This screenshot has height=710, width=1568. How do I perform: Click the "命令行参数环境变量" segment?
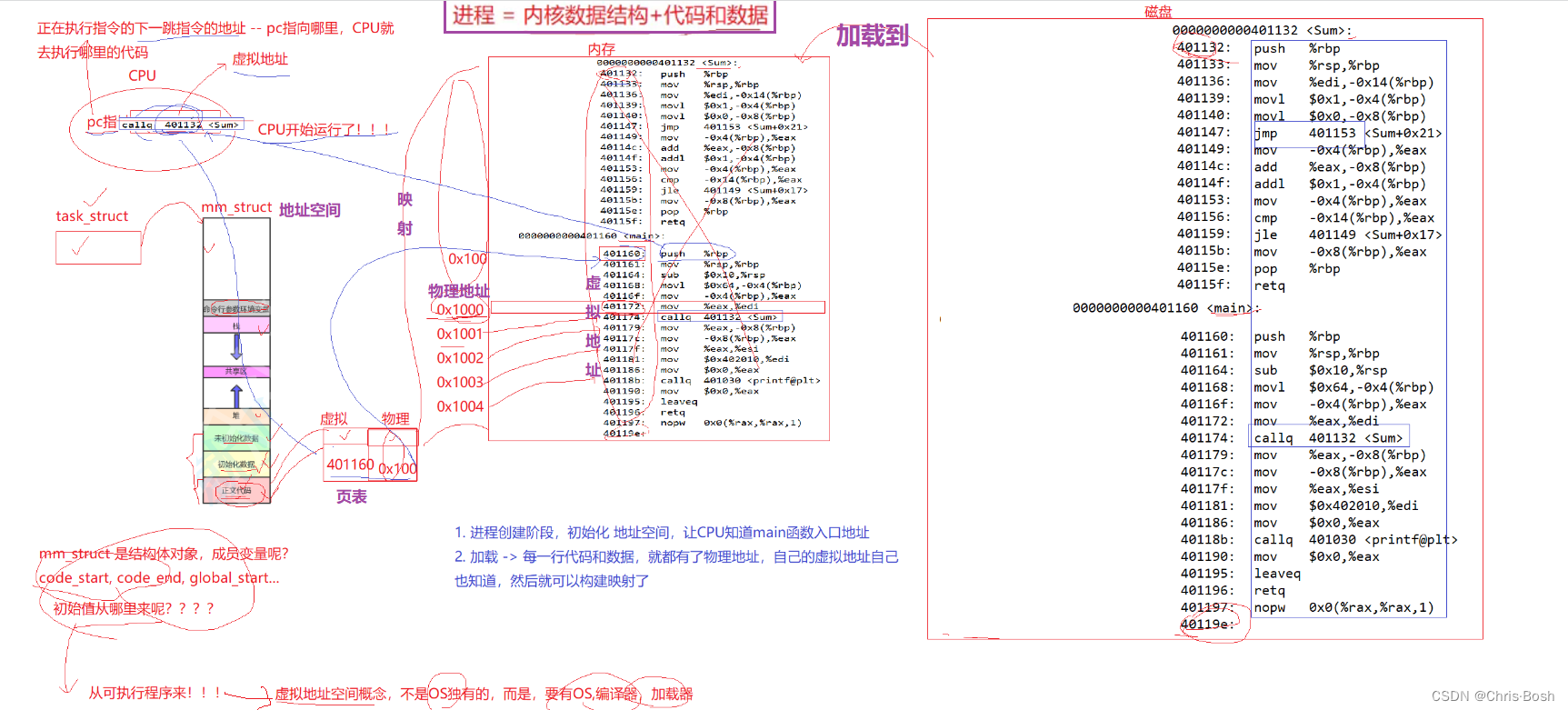coord(236,309)
